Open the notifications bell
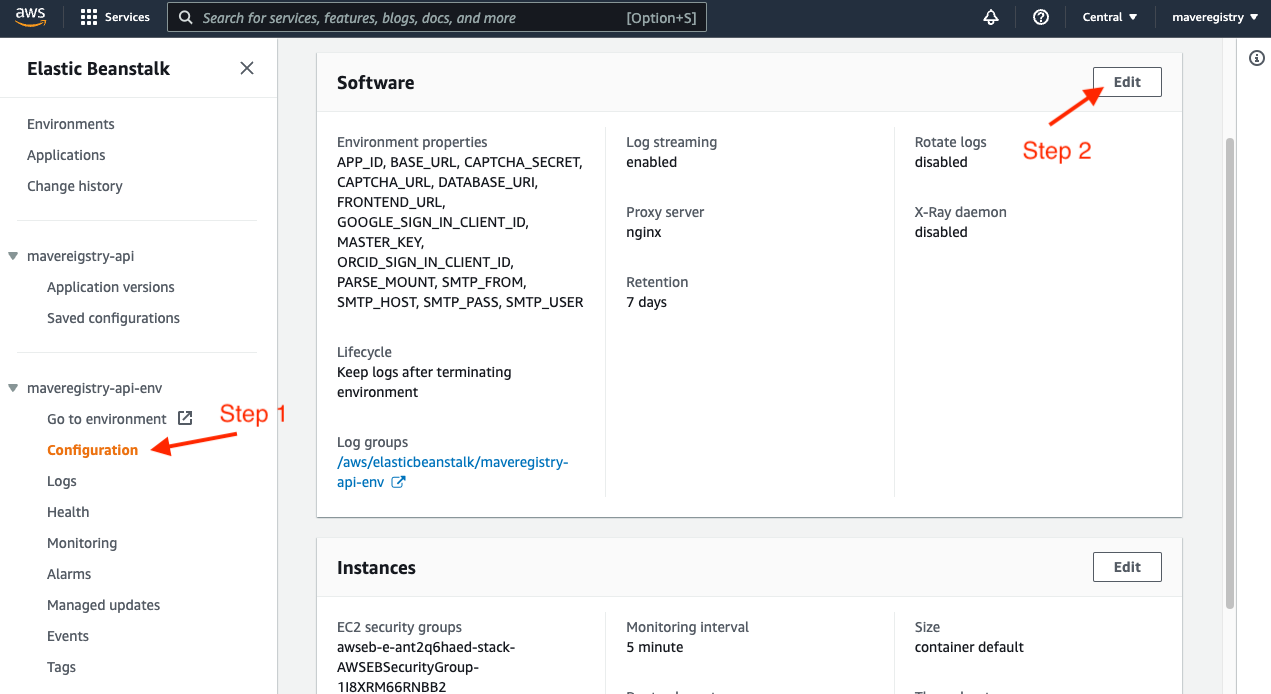Viewport: 1271px width, 694px height. pos(991,17)
